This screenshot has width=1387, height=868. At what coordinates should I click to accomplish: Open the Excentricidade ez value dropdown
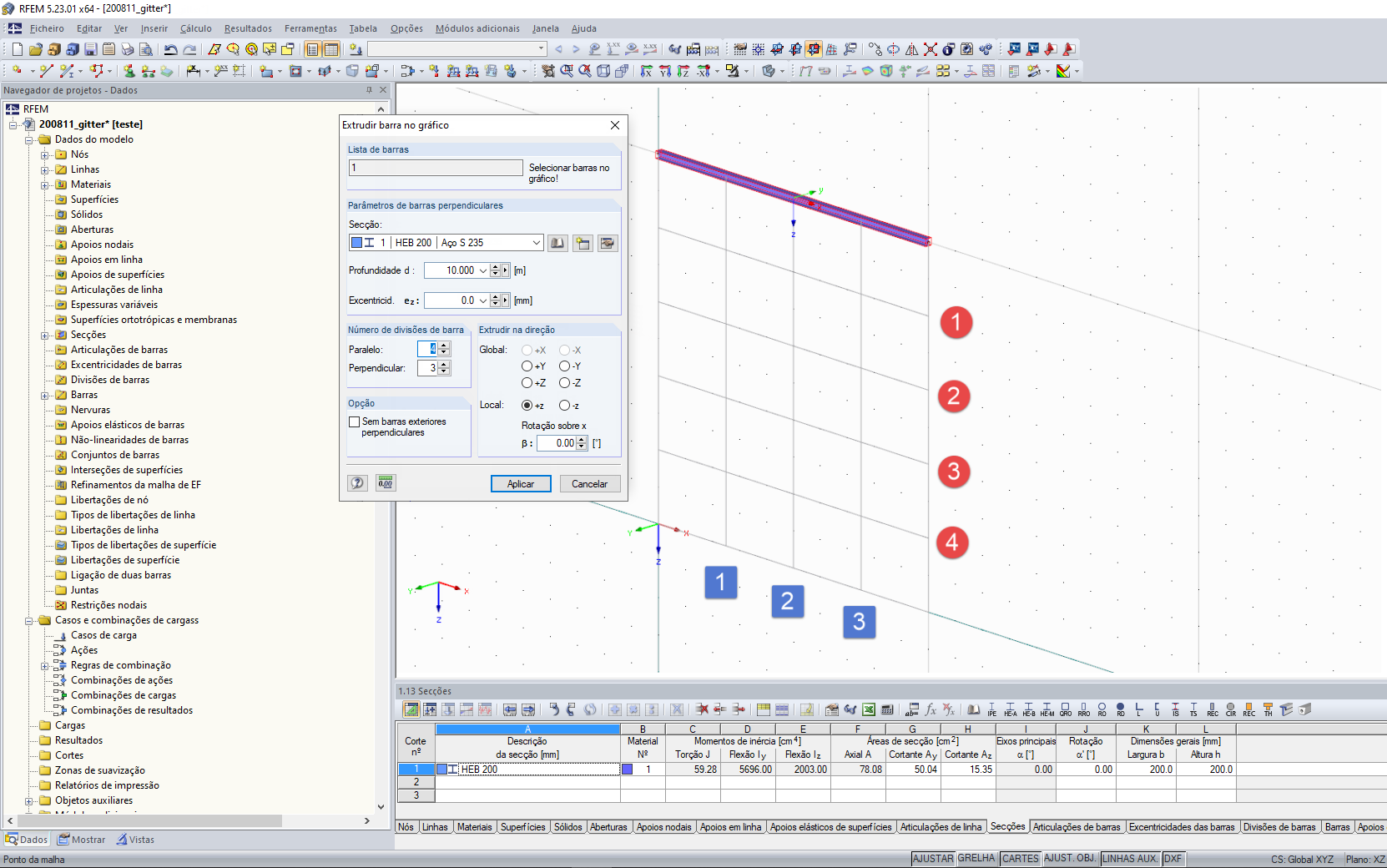(482, 300)
